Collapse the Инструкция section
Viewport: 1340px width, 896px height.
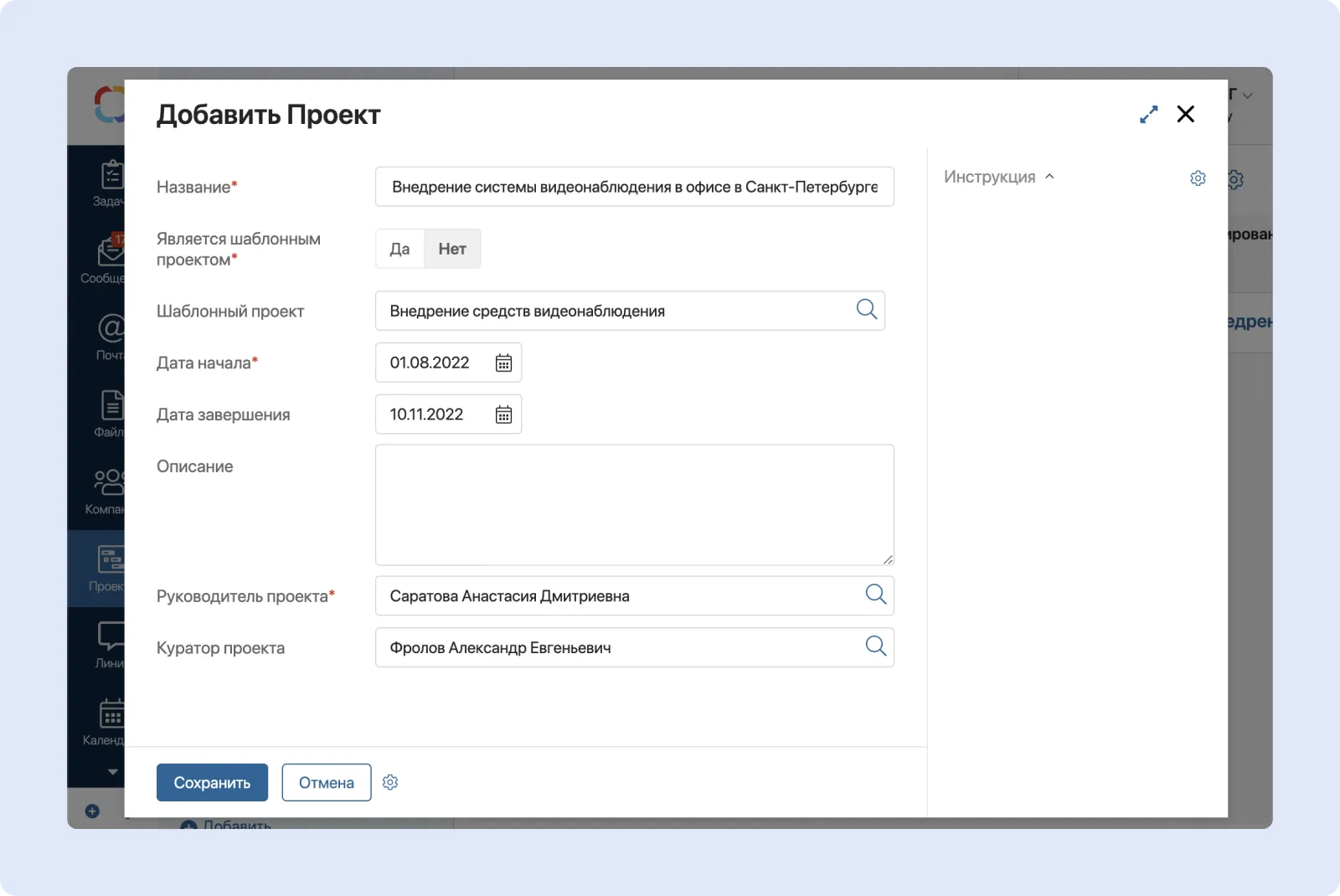point(1049,177)
